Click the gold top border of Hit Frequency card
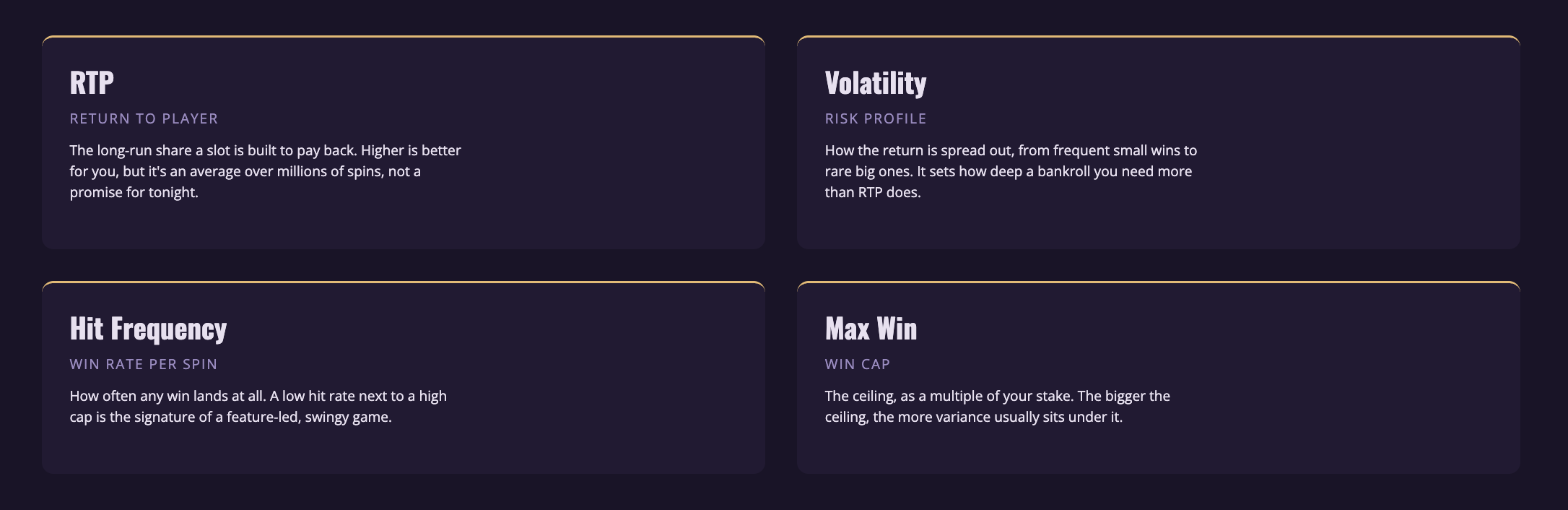 [404, 282]
